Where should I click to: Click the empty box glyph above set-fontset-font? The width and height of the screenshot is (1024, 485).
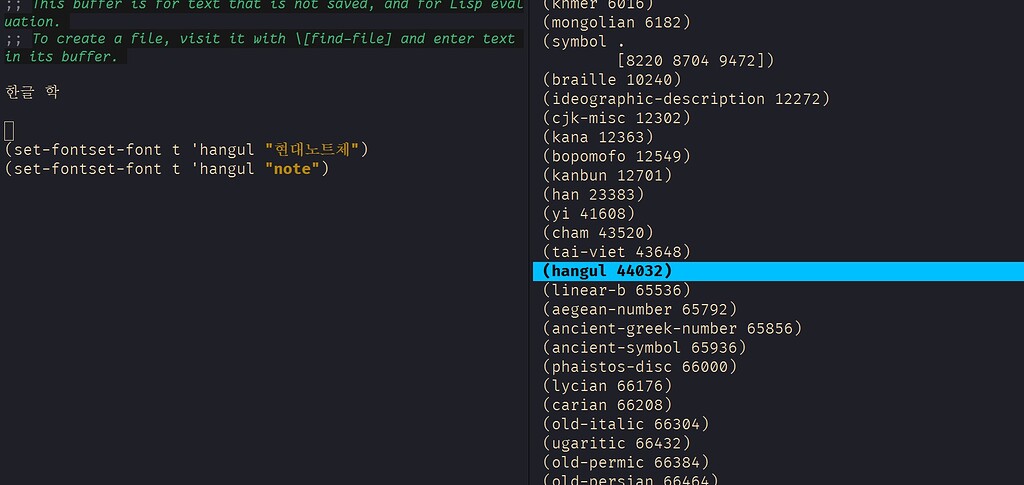pos(10,130)
